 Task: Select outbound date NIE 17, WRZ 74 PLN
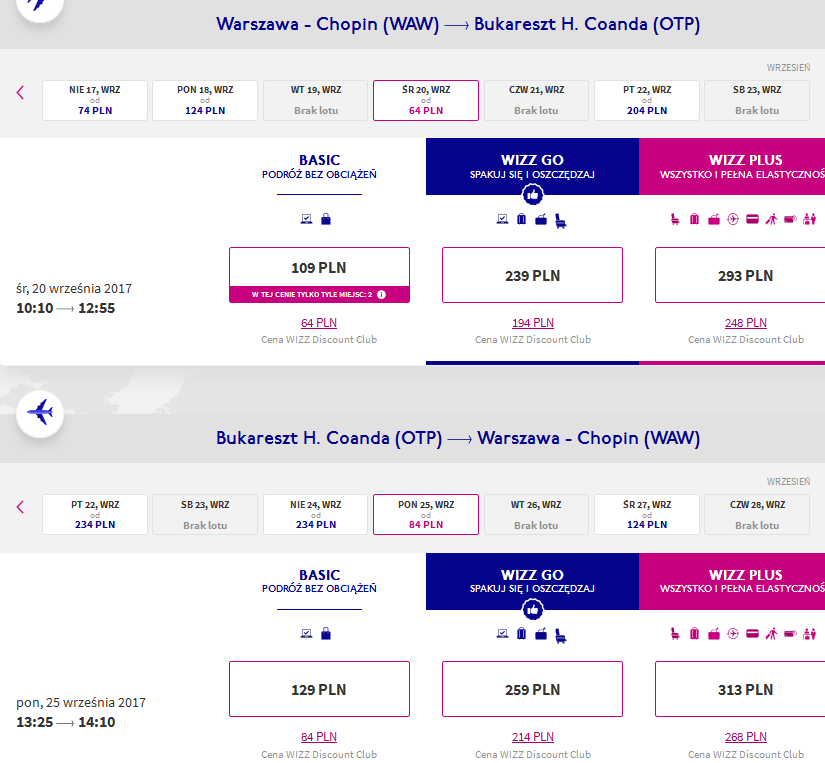pyautogui.click(x=95, y=101)
